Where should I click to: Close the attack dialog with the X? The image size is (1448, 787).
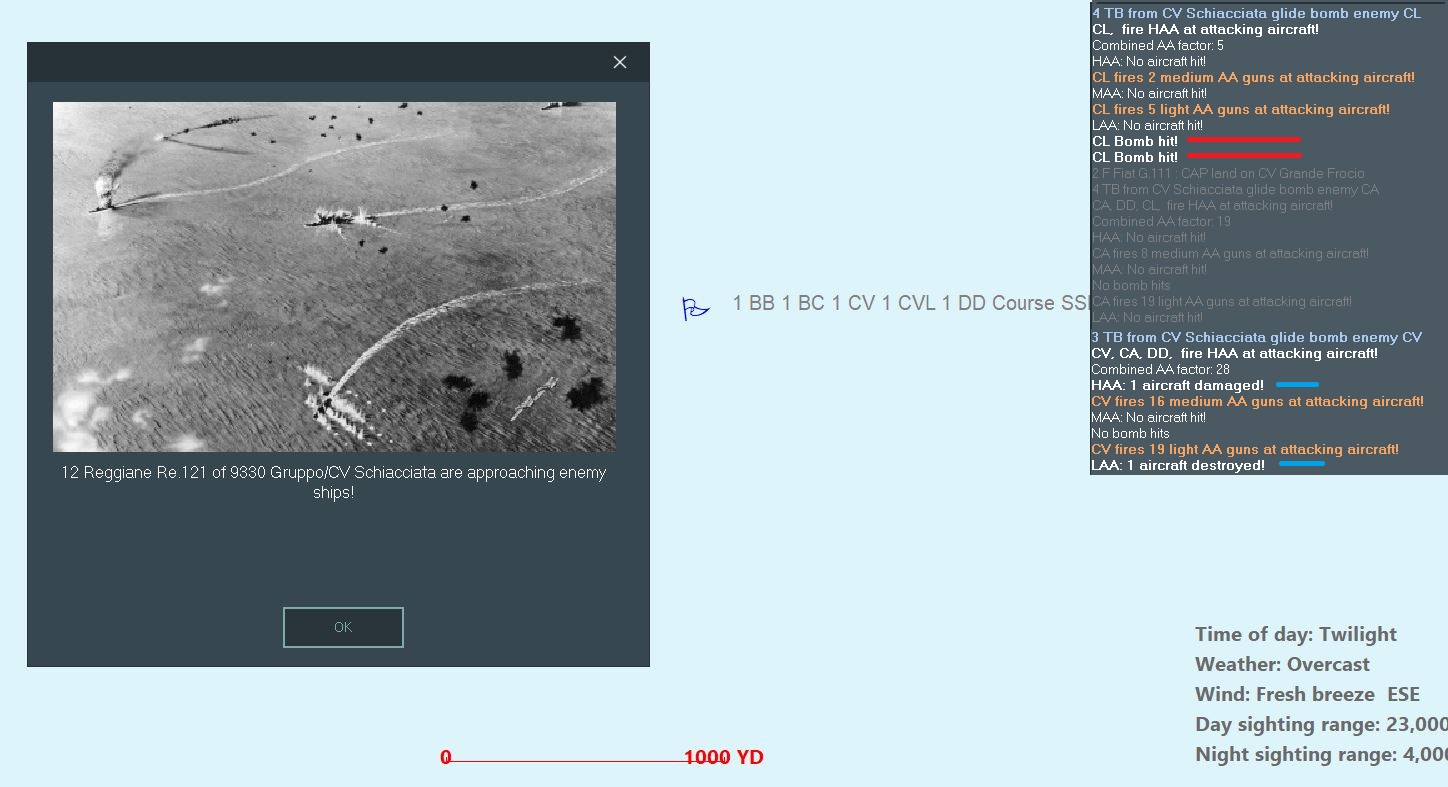pyautogui.click(x=620, y=62)
